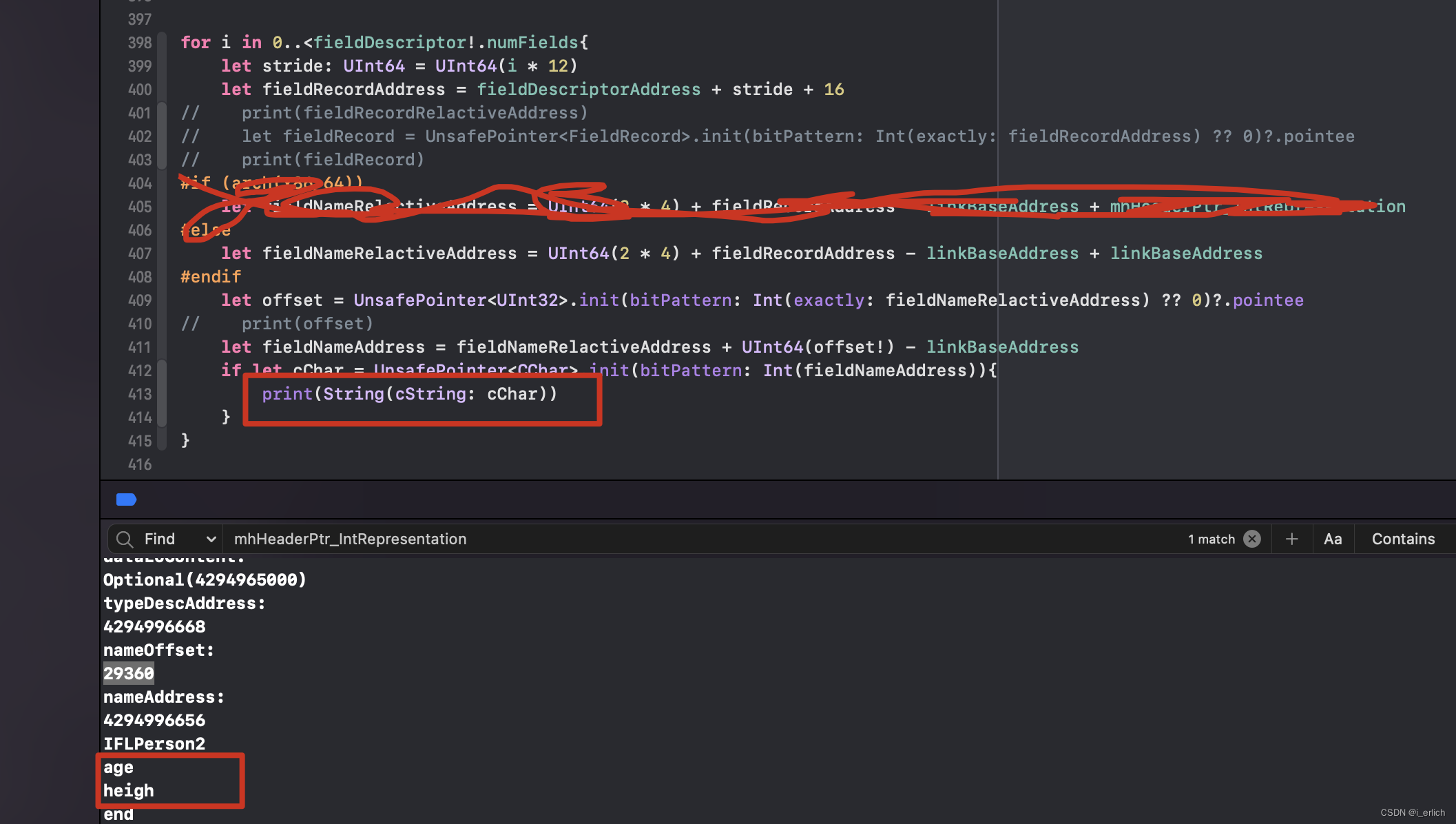Click the mhHeaderPtr_IntRepresentation search input field
Image resolution: width=1456 pixels, height=824 pixels.
350,538
